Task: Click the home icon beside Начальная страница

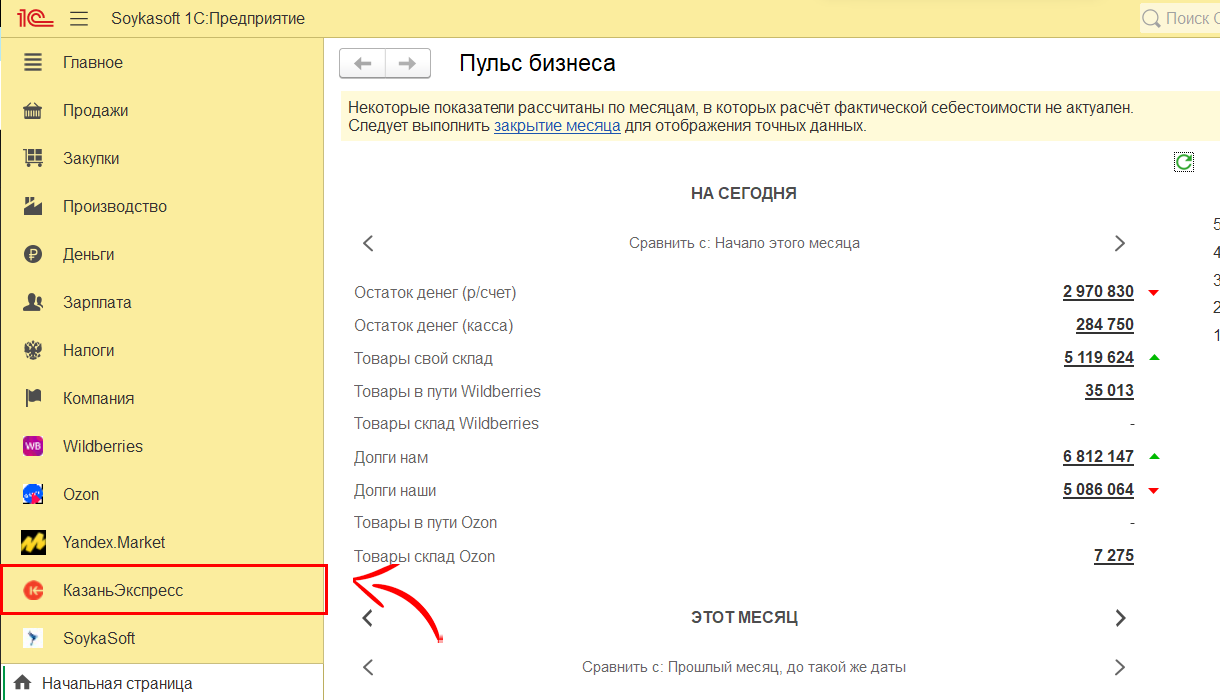Action: [x=22, y=684]
